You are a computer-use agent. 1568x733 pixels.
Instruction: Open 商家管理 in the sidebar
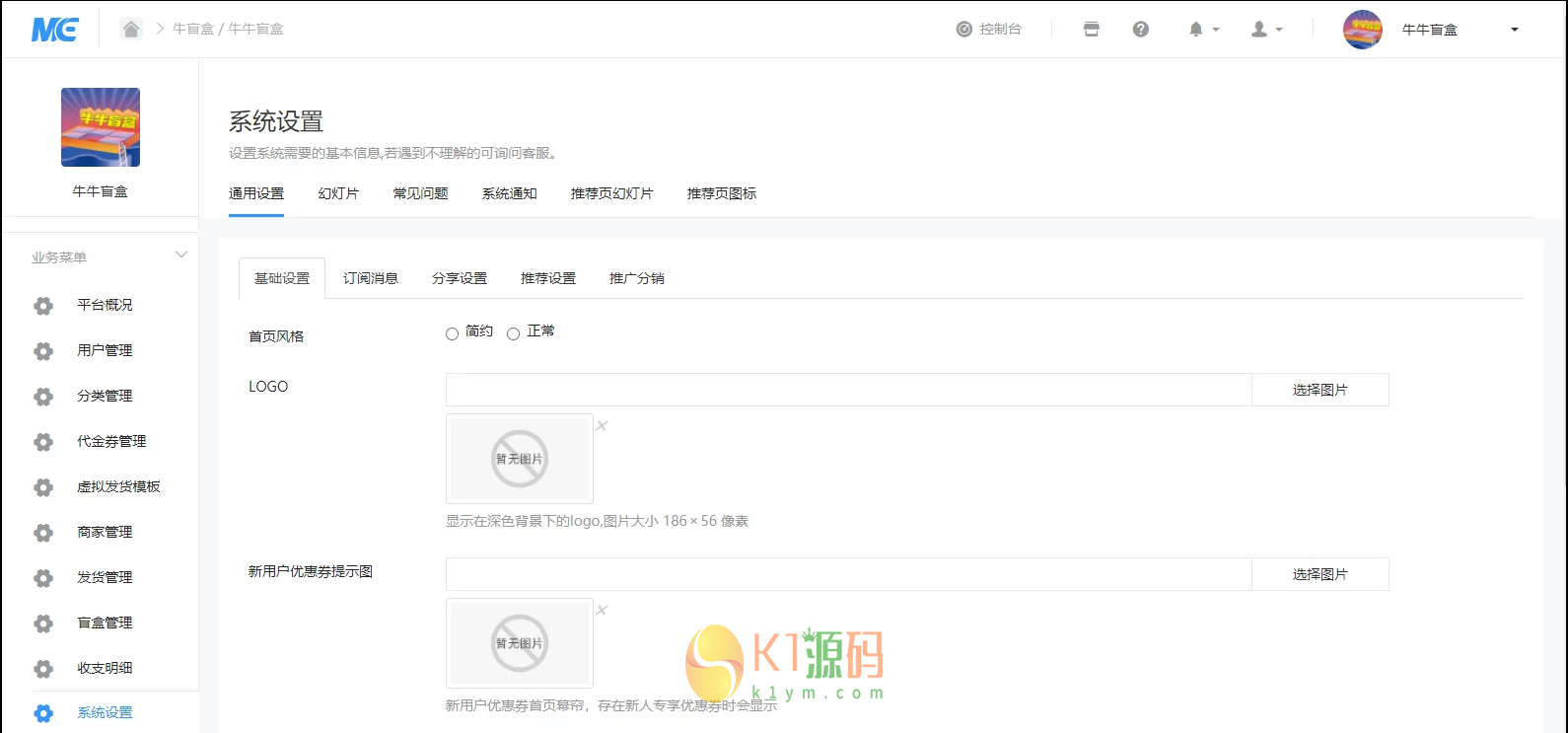tap(105, 532)
